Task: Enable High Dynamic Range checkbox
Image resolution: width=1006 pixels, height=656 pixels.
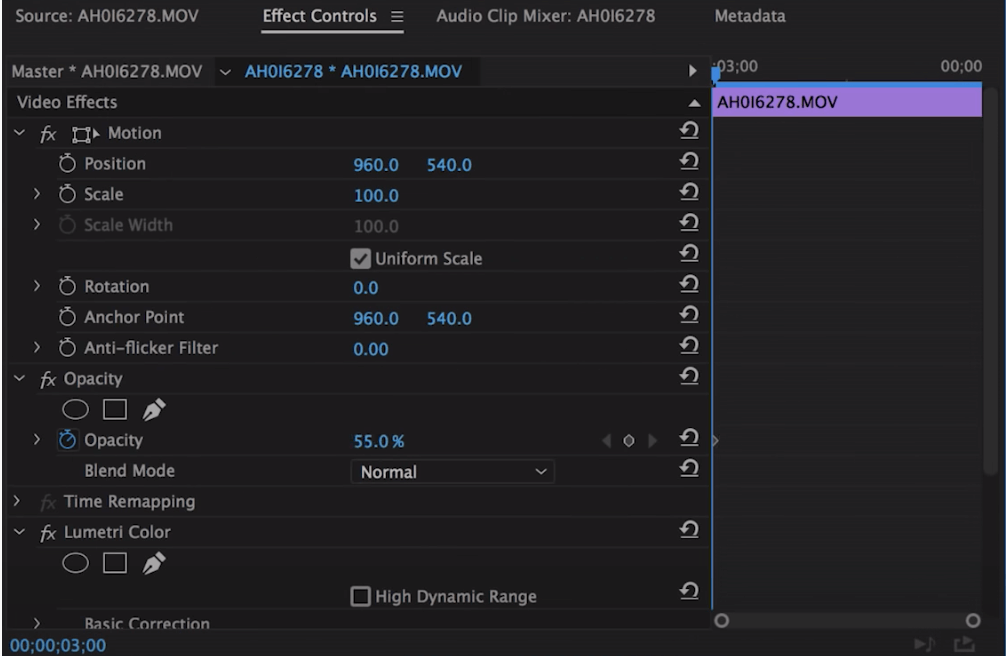Action: coord(361,596)
